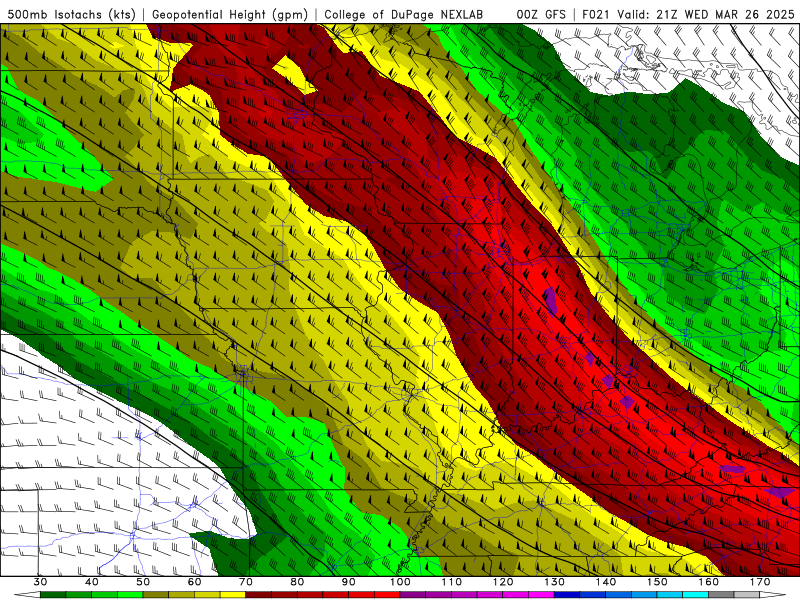Click the 'F021 Valid: 21Z WED MAR 26 2025' text
800x600 pixels.
(x=688, y=14)
